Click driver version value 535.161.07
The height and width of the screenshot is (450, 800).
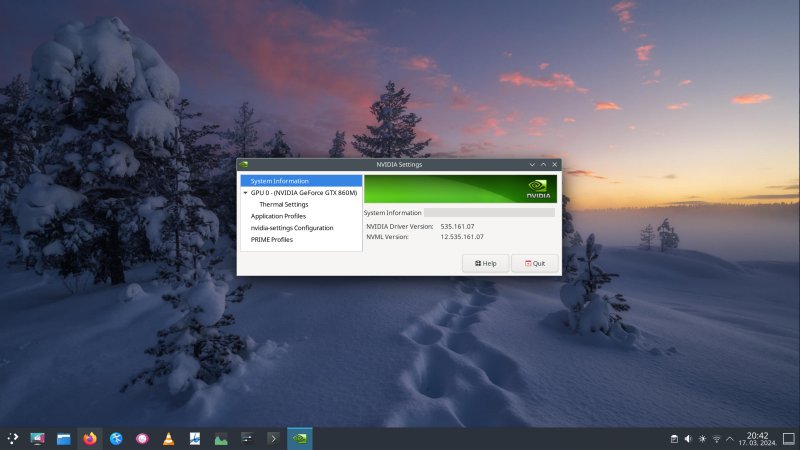coord(457,227)
